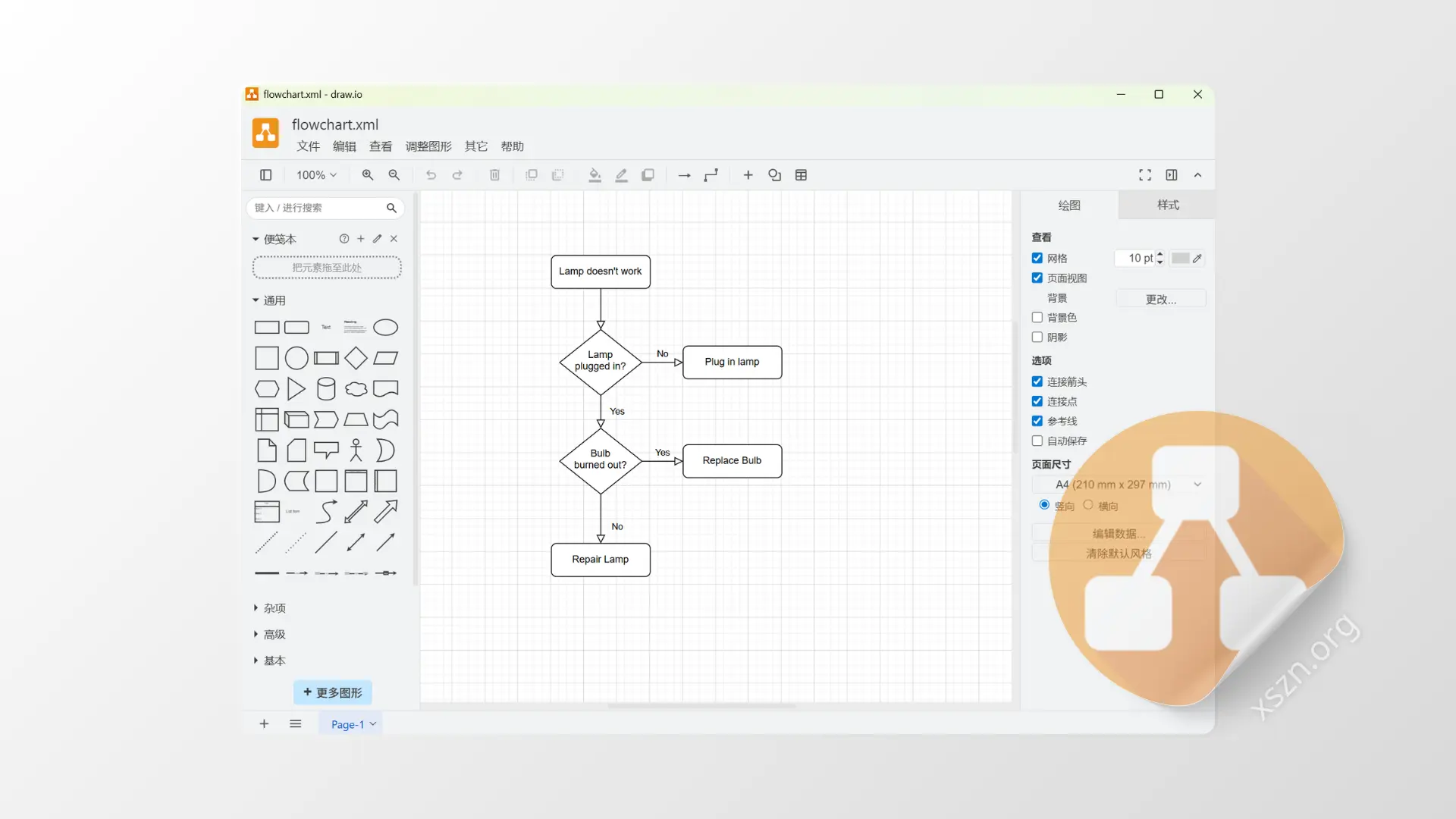Enable the 自动保存 (autosave) checkbox
1456x819 pixels.
point(1037,441)
